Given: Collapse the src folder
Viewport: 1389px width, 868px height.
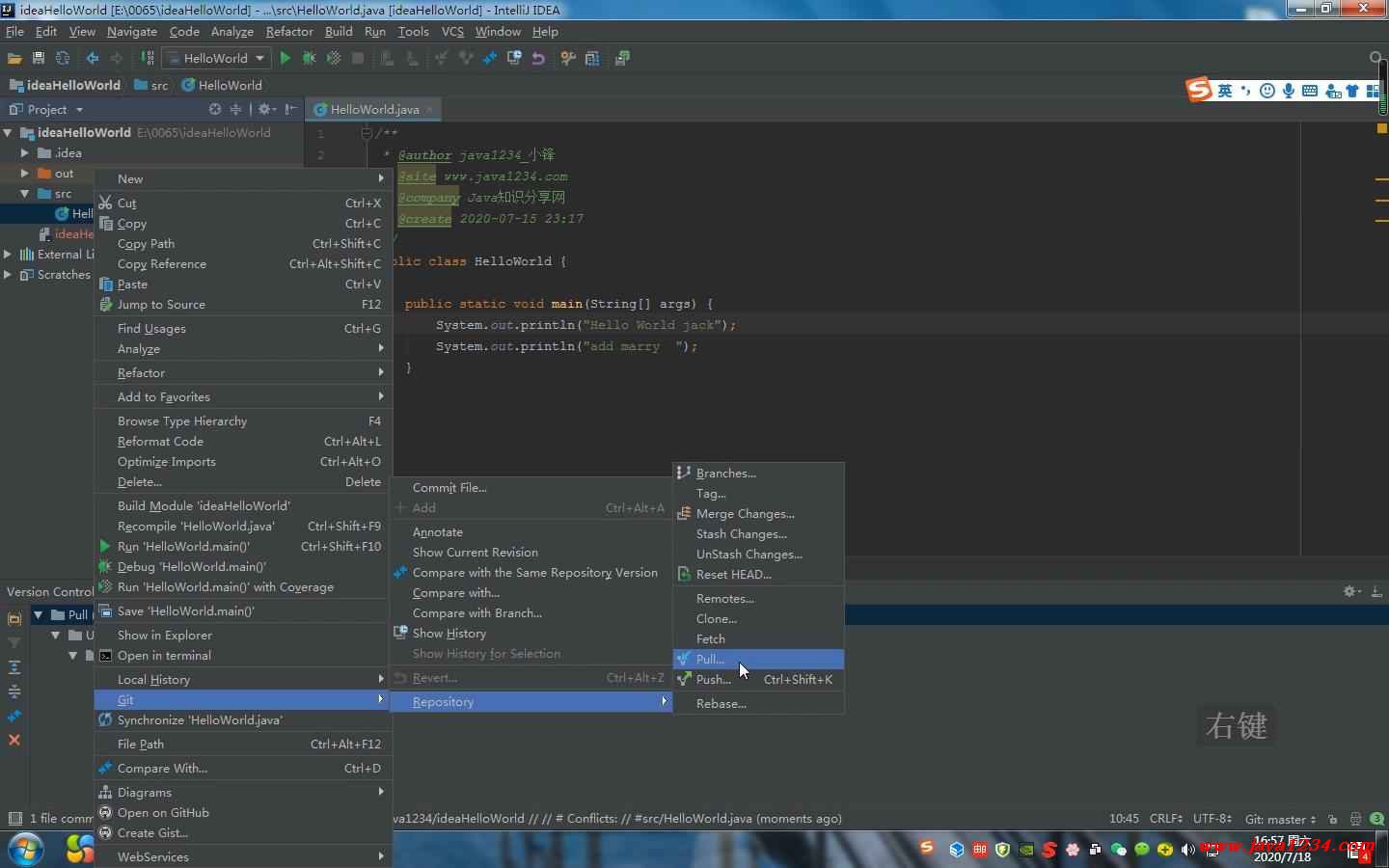Looking at the screenshot, I should [x=25, y=194].
